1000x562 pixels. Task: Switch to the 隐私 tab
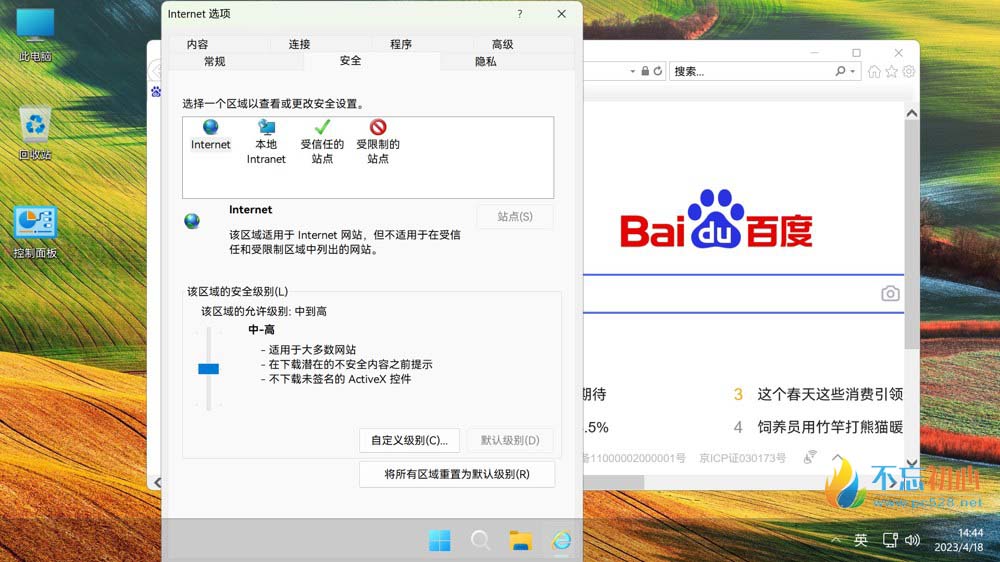[x=485, y=61]
